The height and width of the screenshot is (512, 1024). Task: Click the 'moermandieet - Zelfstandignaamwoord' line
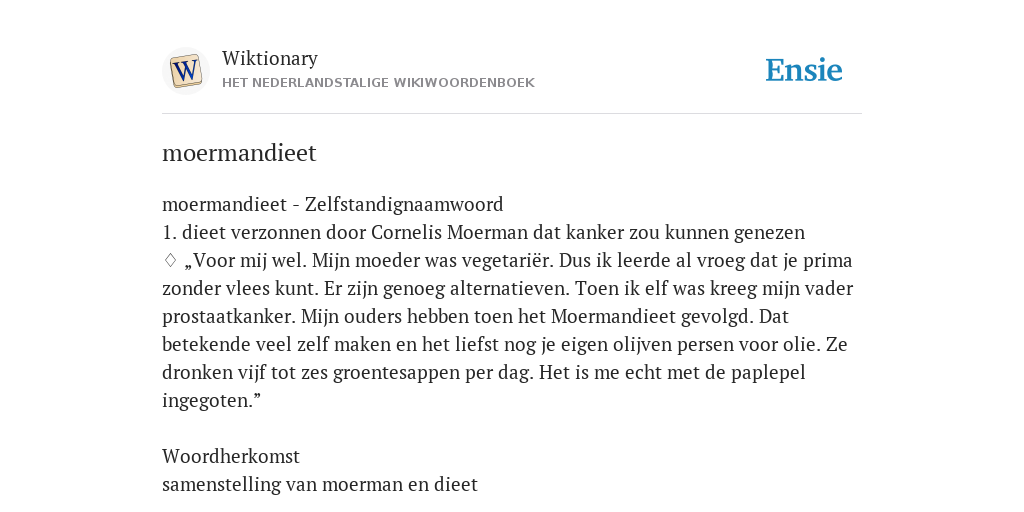[332, 205]
